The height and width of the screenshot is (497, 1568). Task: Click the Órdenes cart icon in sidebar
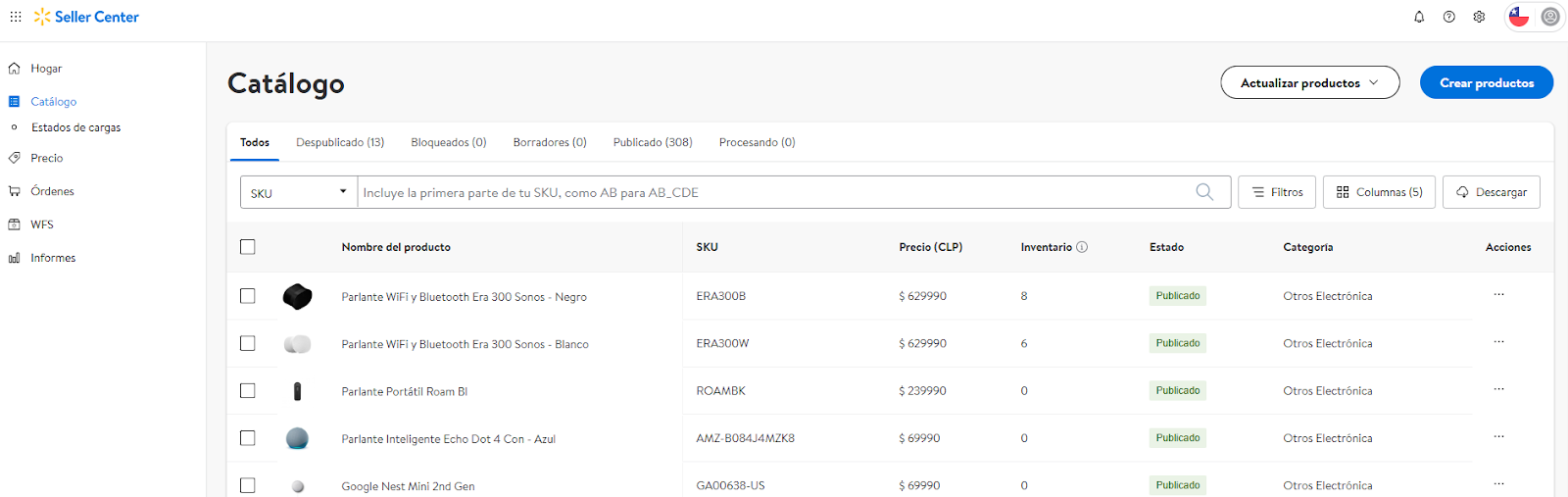pos(14,191)
